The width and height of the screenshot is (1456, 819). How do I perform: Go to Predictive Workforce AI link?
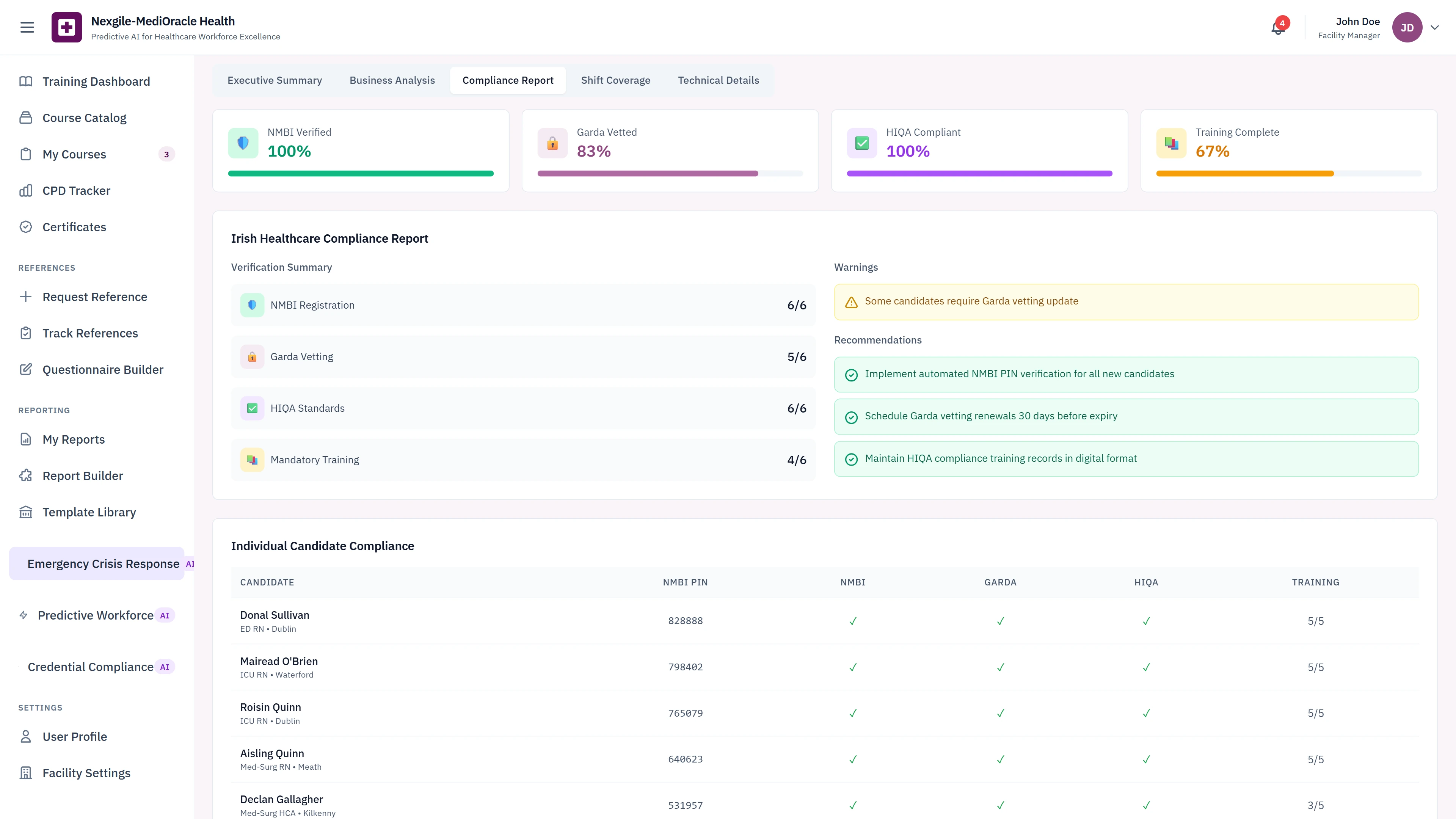96,615
